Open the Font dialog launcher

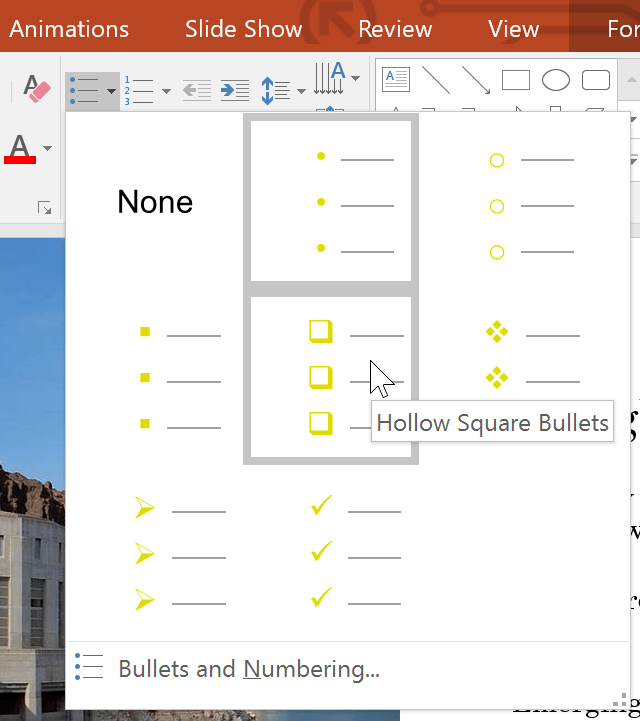click(45, 208)
